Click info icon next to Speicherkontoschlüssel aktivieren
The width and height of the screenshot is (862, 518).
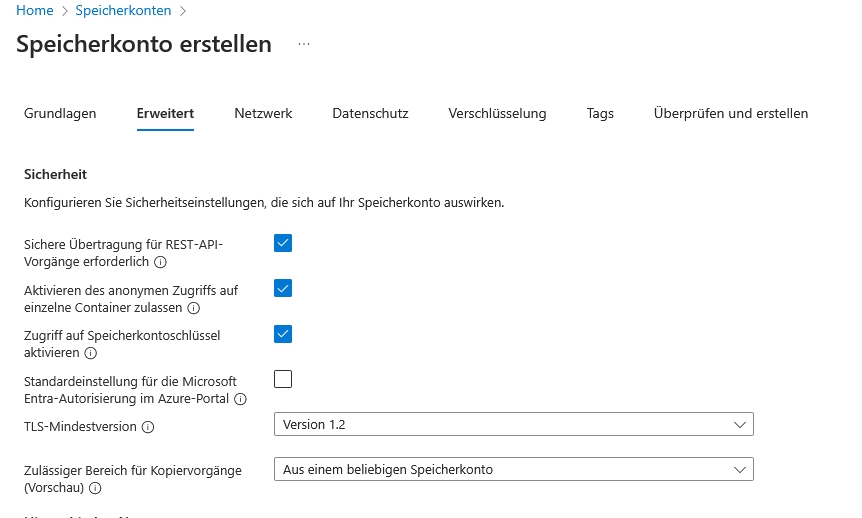coord(91,353)
